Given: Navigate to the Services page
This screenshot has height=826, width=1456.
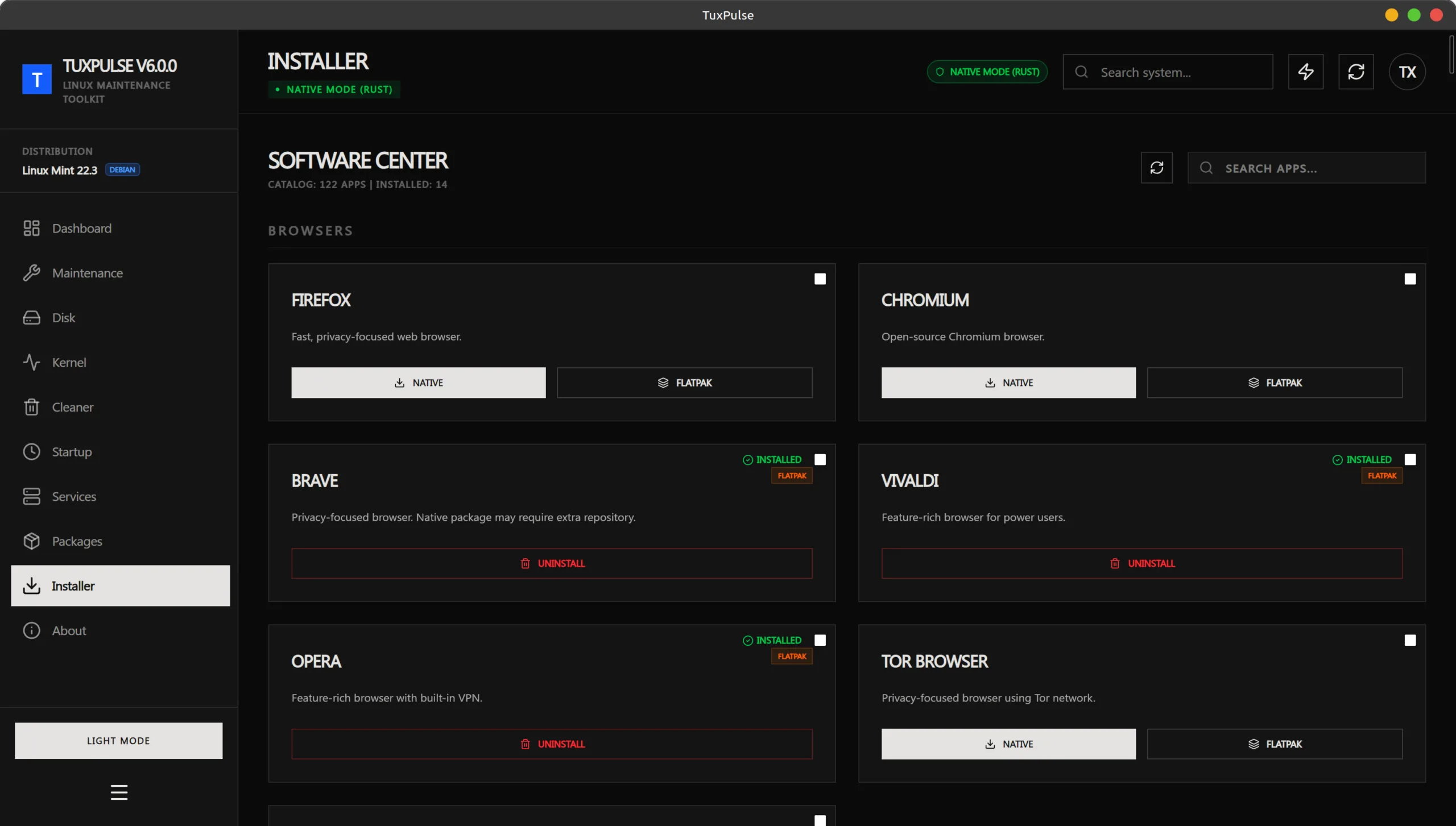Looking at the screenshot, I should click(74, 497).
